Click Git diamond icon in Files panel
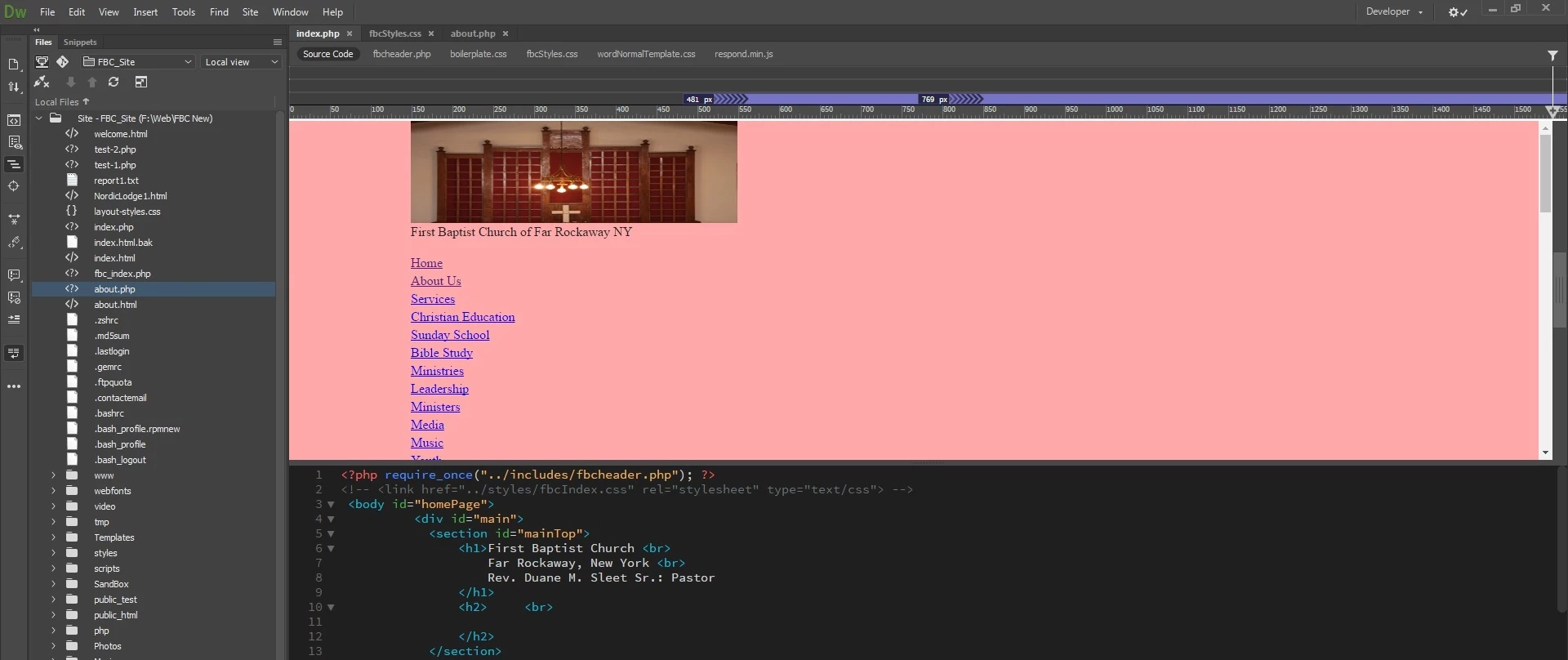The image size is (1568, 660). [63, 62]
